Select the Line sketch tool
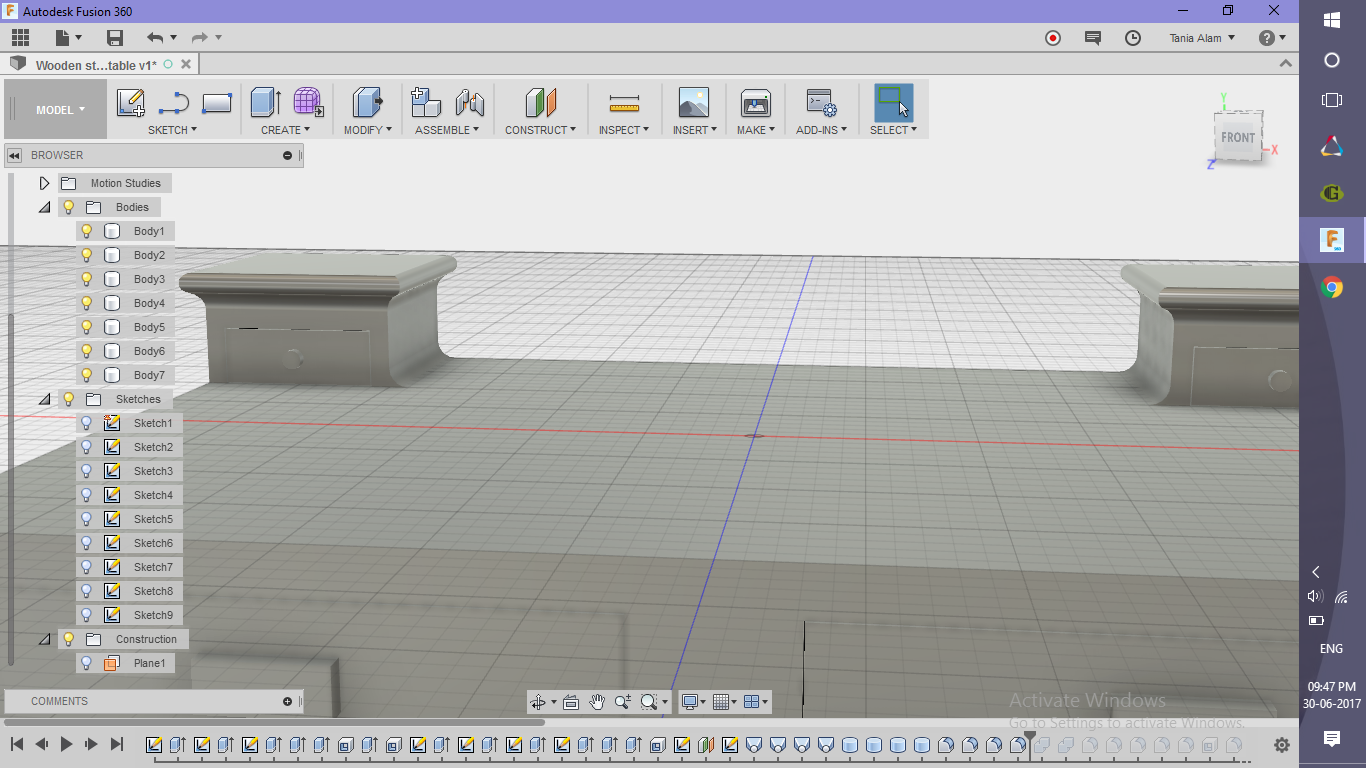1366x768 pixels. pos(174,103)
